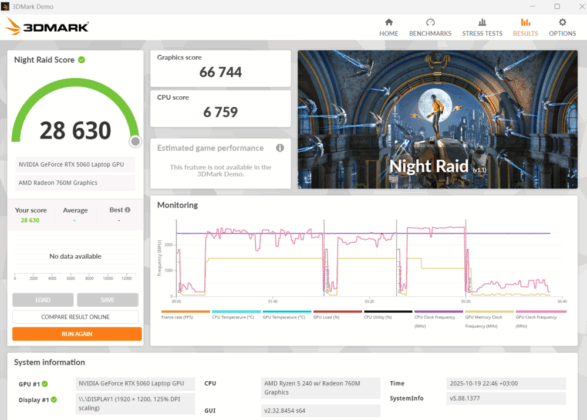587x420 pixels.
Task: Click the Your score value 28 630
Action: (x=30, y=220)
